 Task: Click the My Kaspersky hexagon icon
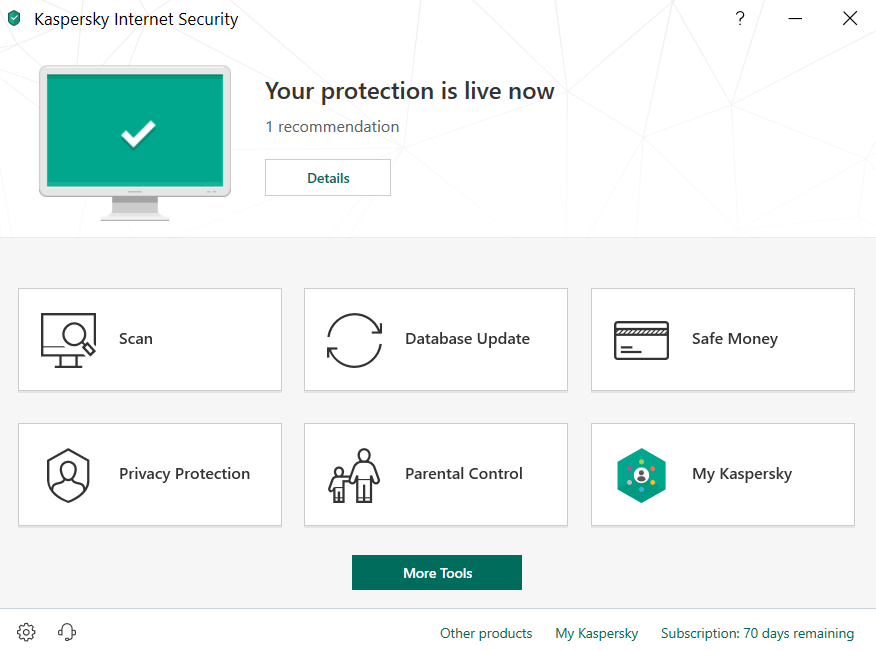[641, 475]
